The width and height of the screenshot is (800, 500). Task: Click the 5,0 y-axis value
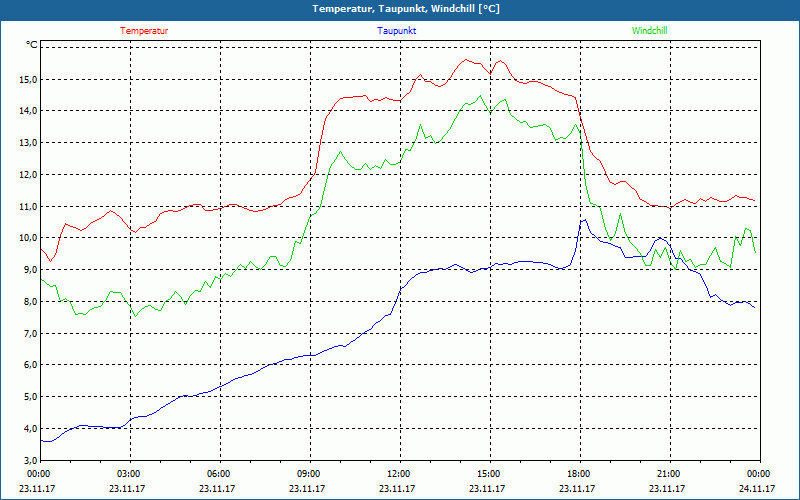[x=30, y=396]
